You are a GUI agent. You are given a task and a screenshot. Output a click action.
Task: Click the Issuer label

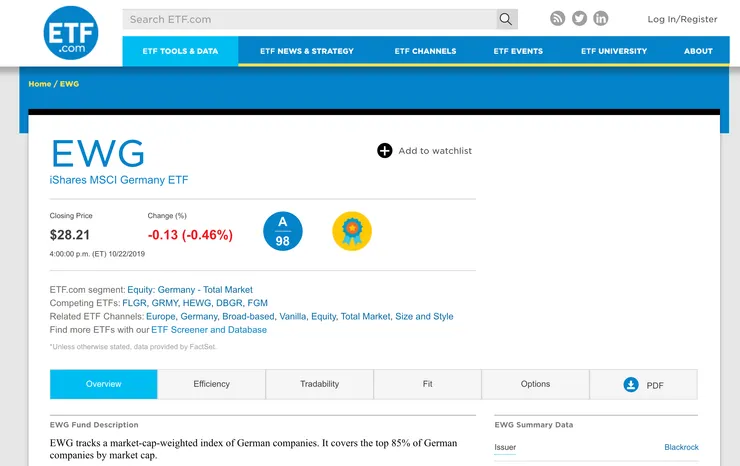505,447
